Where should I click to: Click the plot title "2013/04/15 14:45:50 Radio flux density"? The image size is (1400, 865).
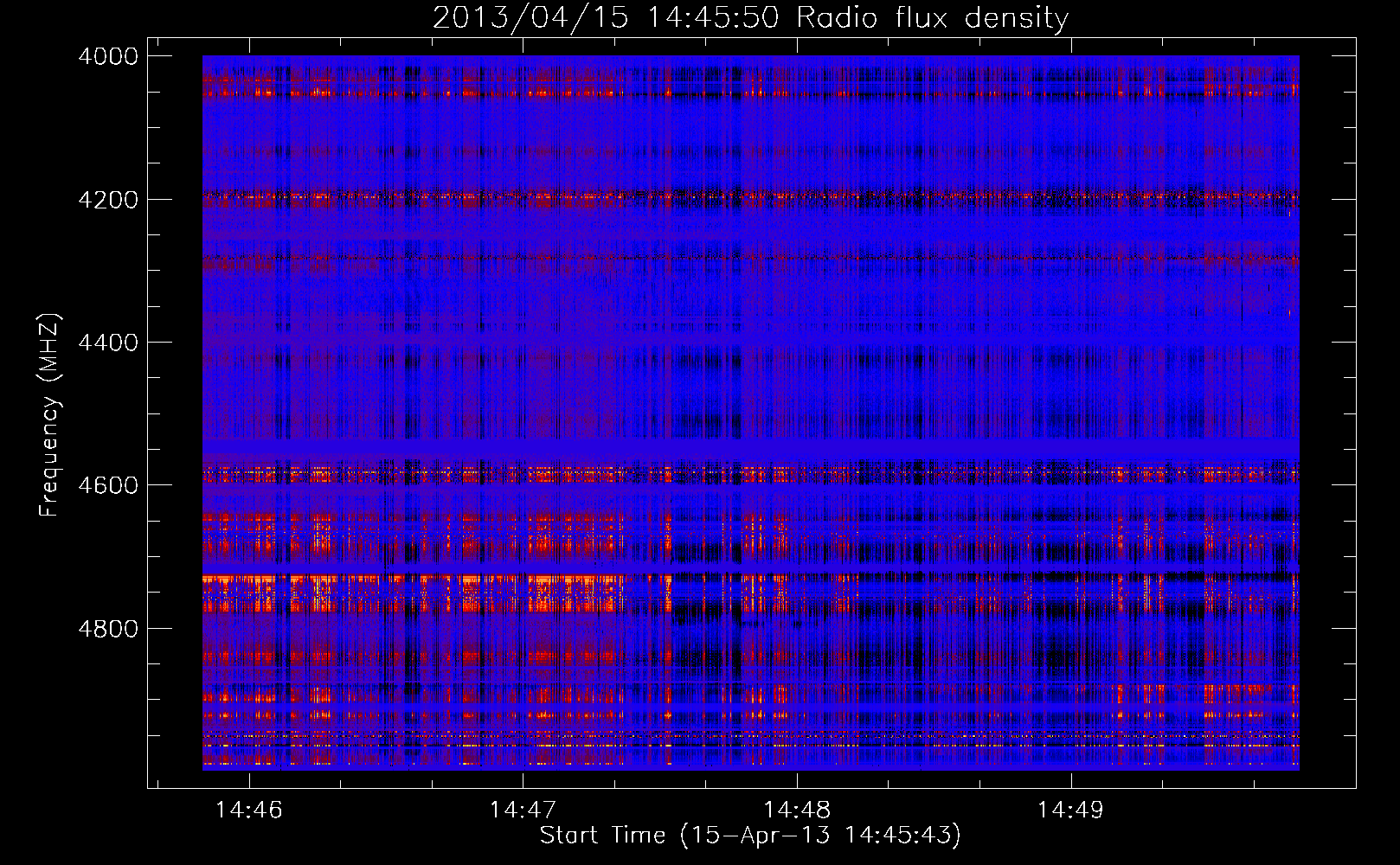click(x=750, y=18)
